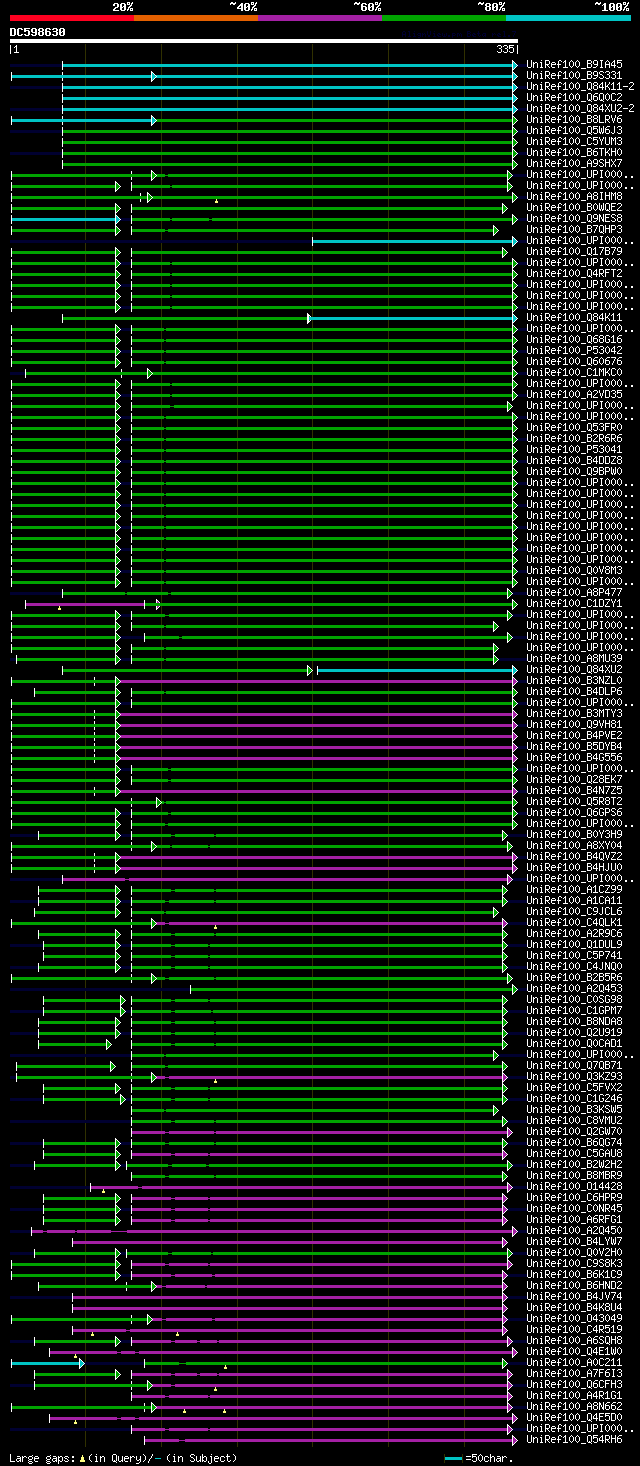640x1466 pixels.
Task: Open hit UniRef100_Q84K11-2
Action: click(580, 86)
